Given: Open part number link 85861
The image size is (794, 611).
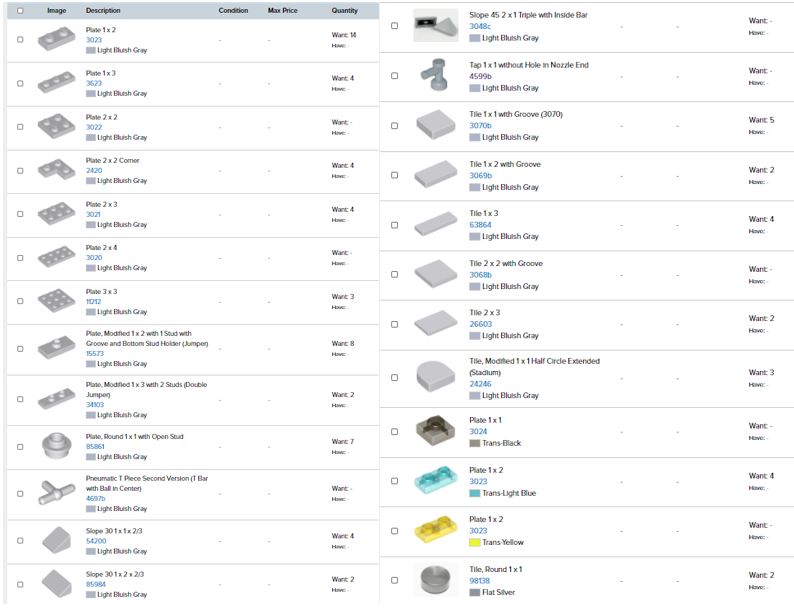Looking at the screenshot, I should 94,446.
